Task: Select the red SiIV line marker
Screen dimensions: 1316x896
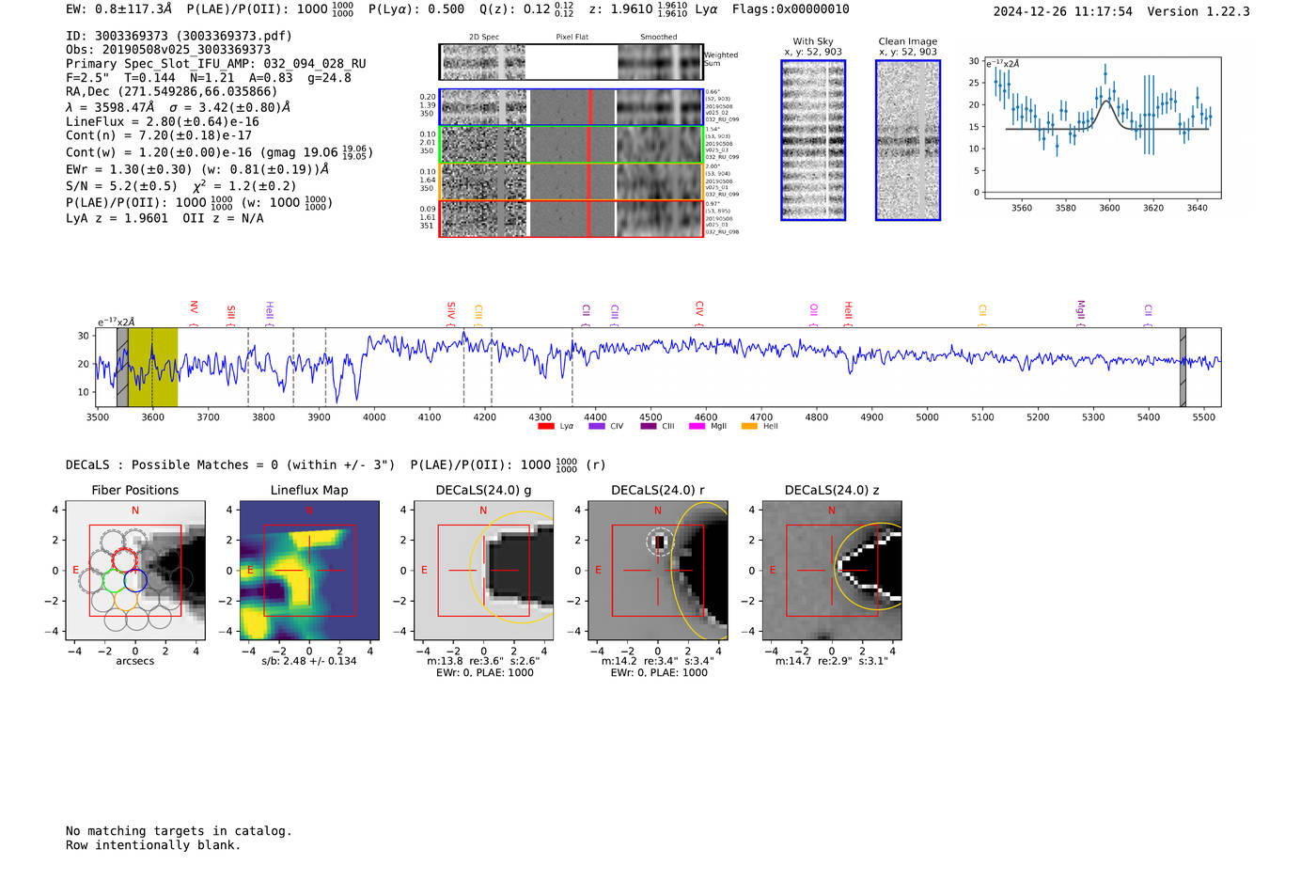Action: pos(451,312)
